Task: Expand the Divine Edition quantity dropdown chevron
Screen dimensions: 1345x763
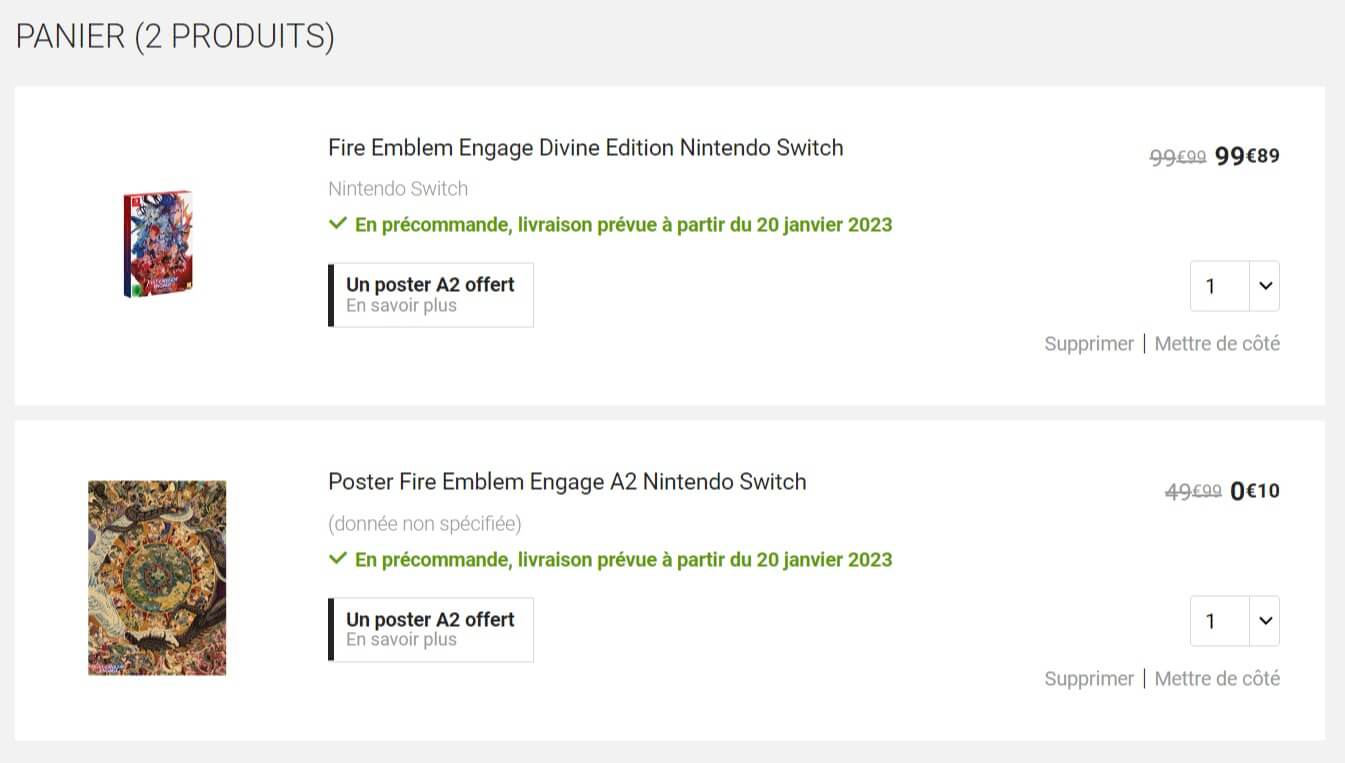Action: click(x=1265, y=286)
